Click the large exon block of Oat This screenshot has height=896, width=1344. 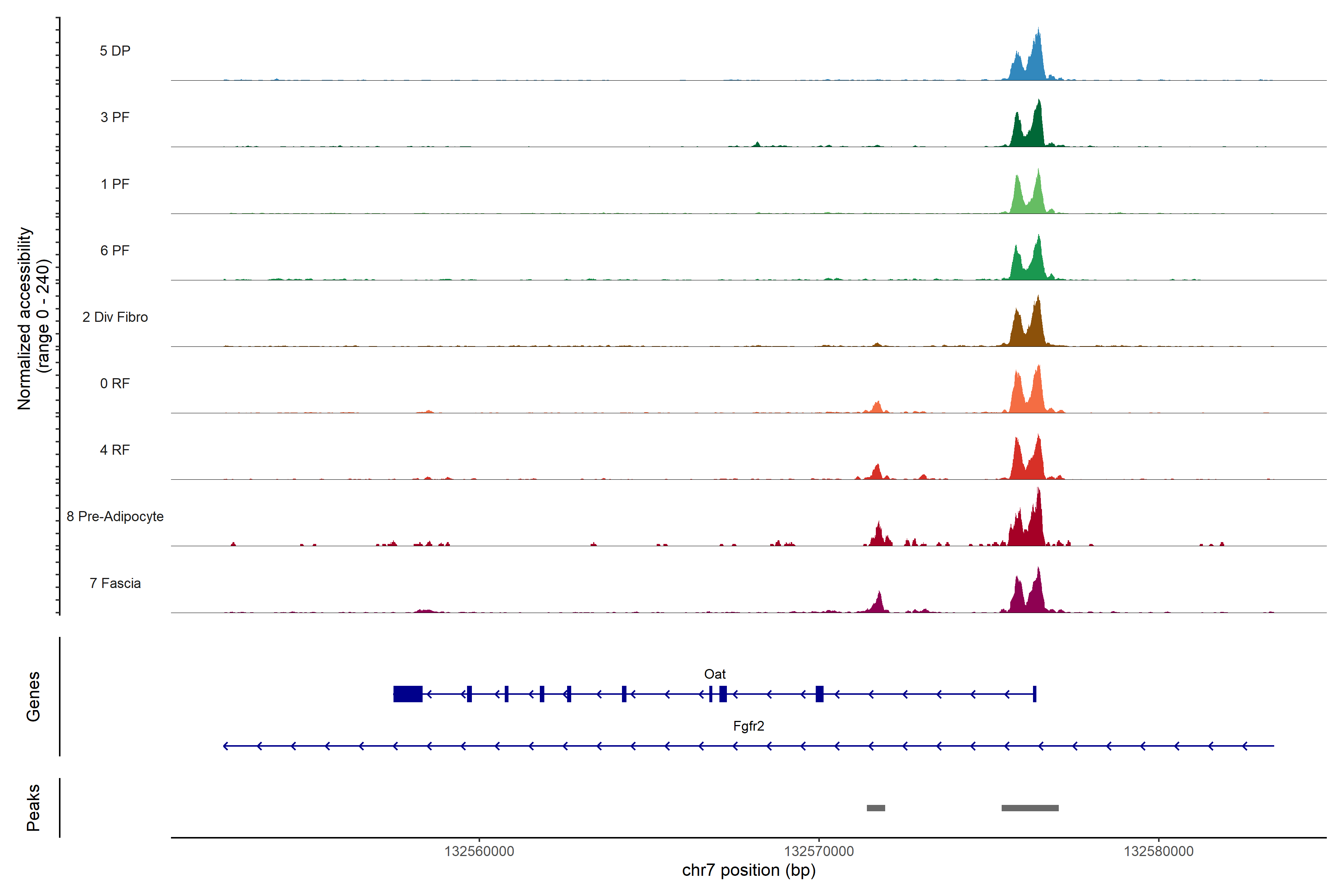(x=408, y=694)
